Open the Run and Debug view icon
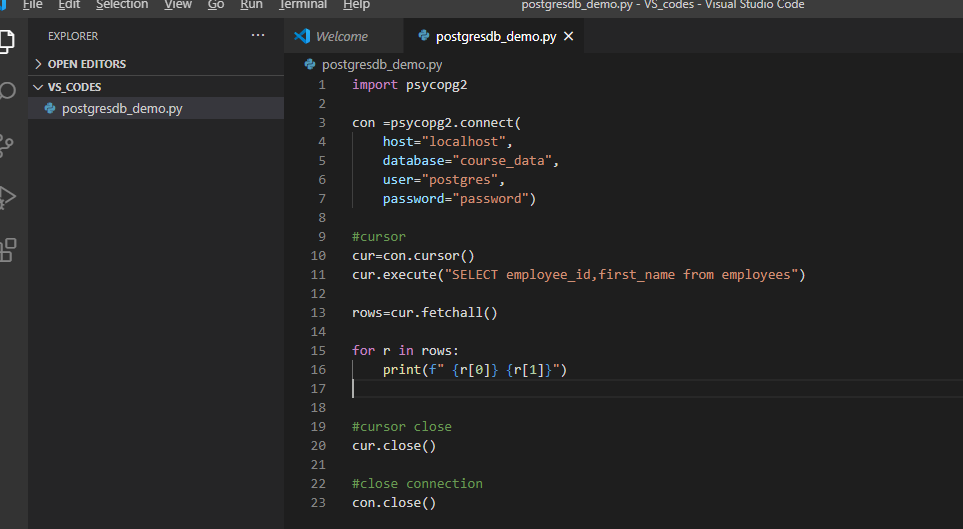The height and width of the screenshot is (529, 963). pyautogui.click(x=7, y=198)
